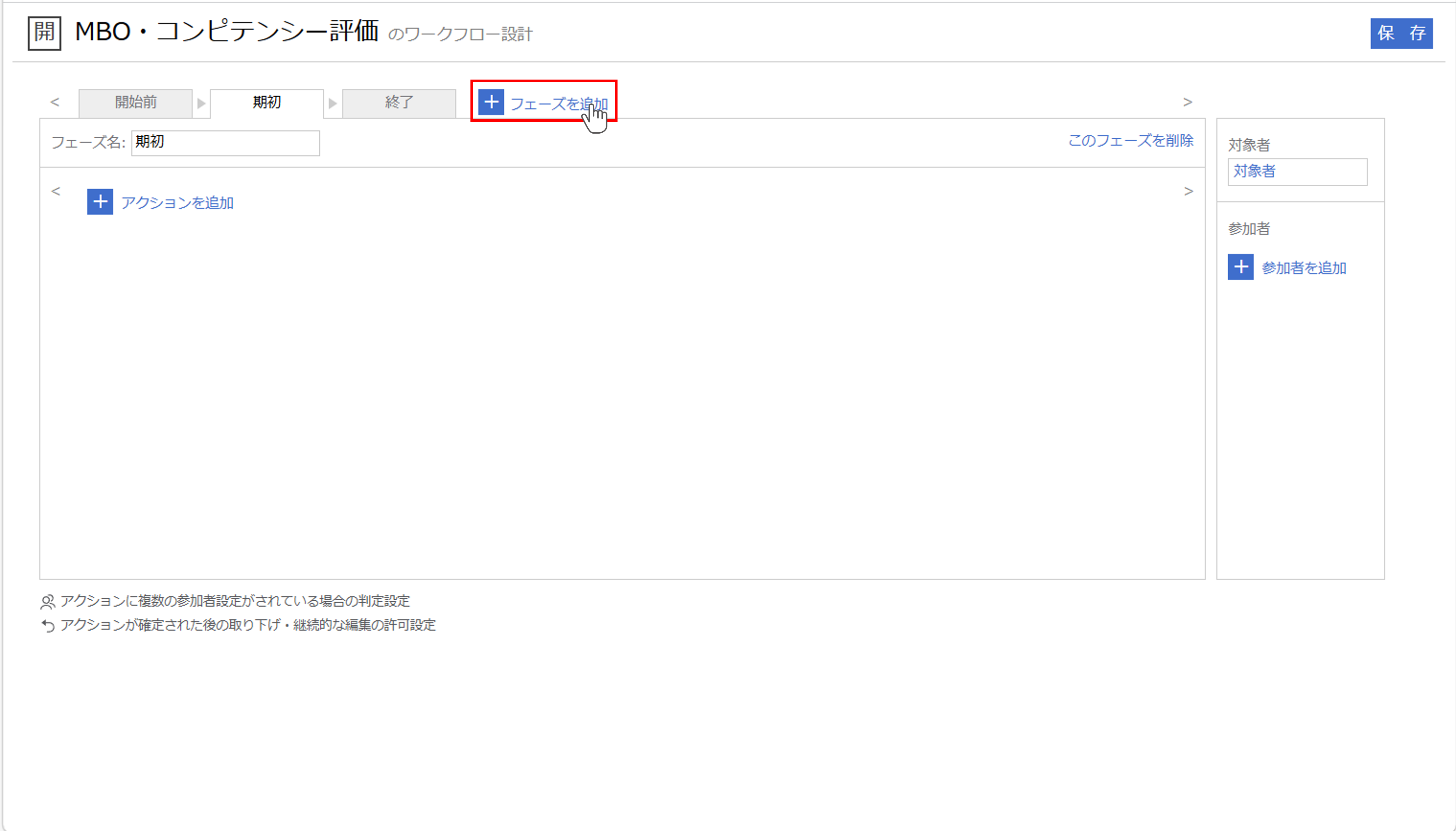Viewport: 1456px width, 831px height.
Task: Click the actions area right > arrow
Action: 1188,191
